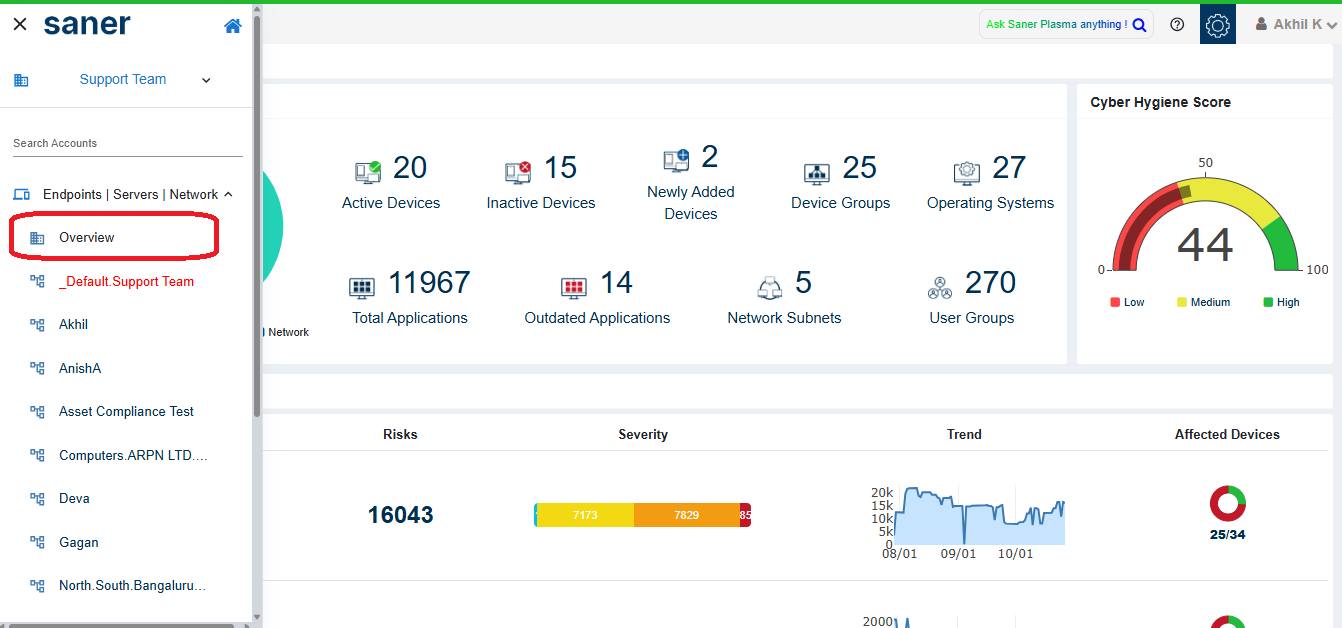Select Overview in the sidebar
This screenshot has height=628, width=1342.
87,238
